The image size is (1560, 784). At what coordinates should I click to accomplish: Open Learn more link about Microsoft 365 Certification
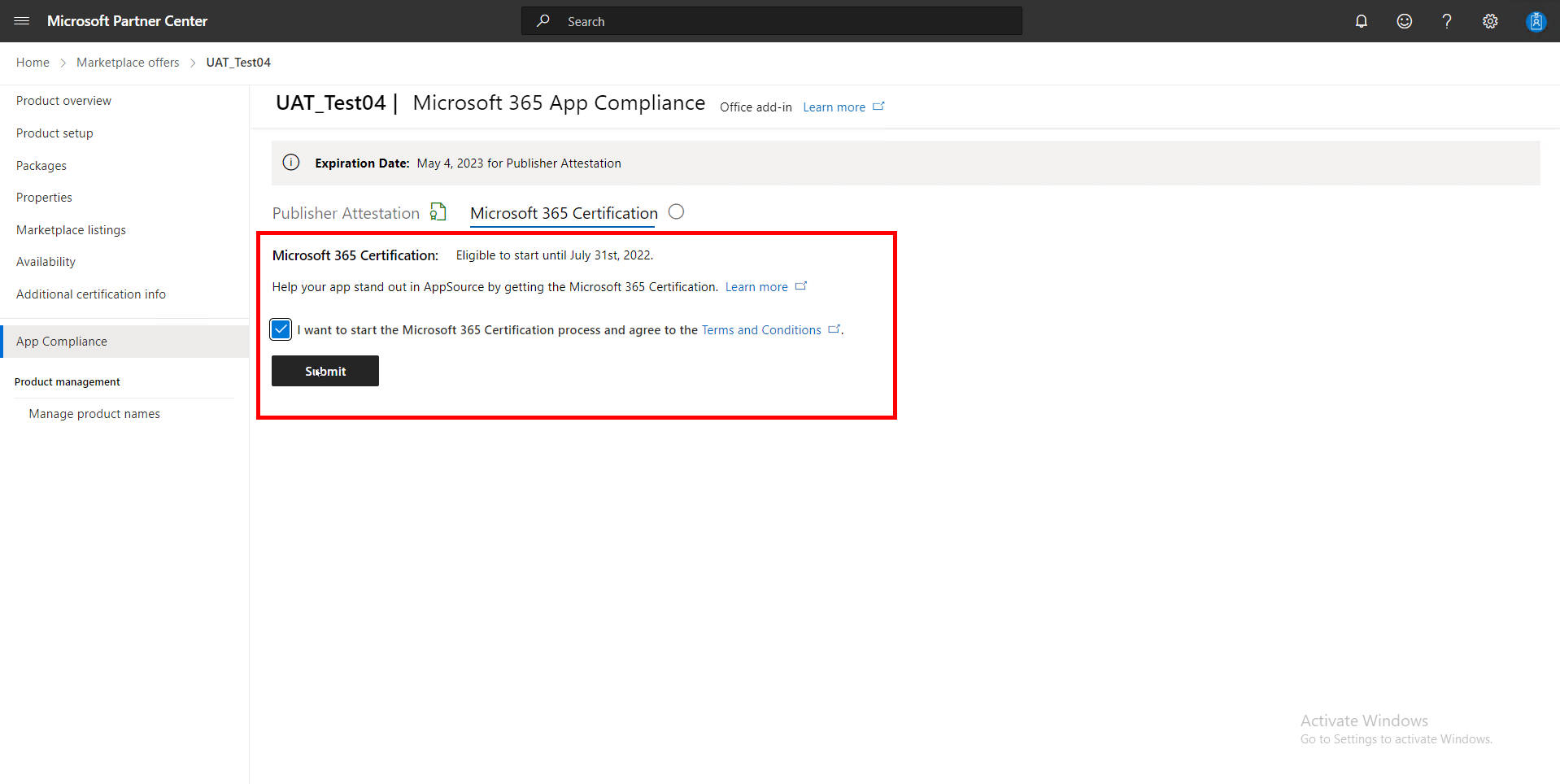coord(756,287)
